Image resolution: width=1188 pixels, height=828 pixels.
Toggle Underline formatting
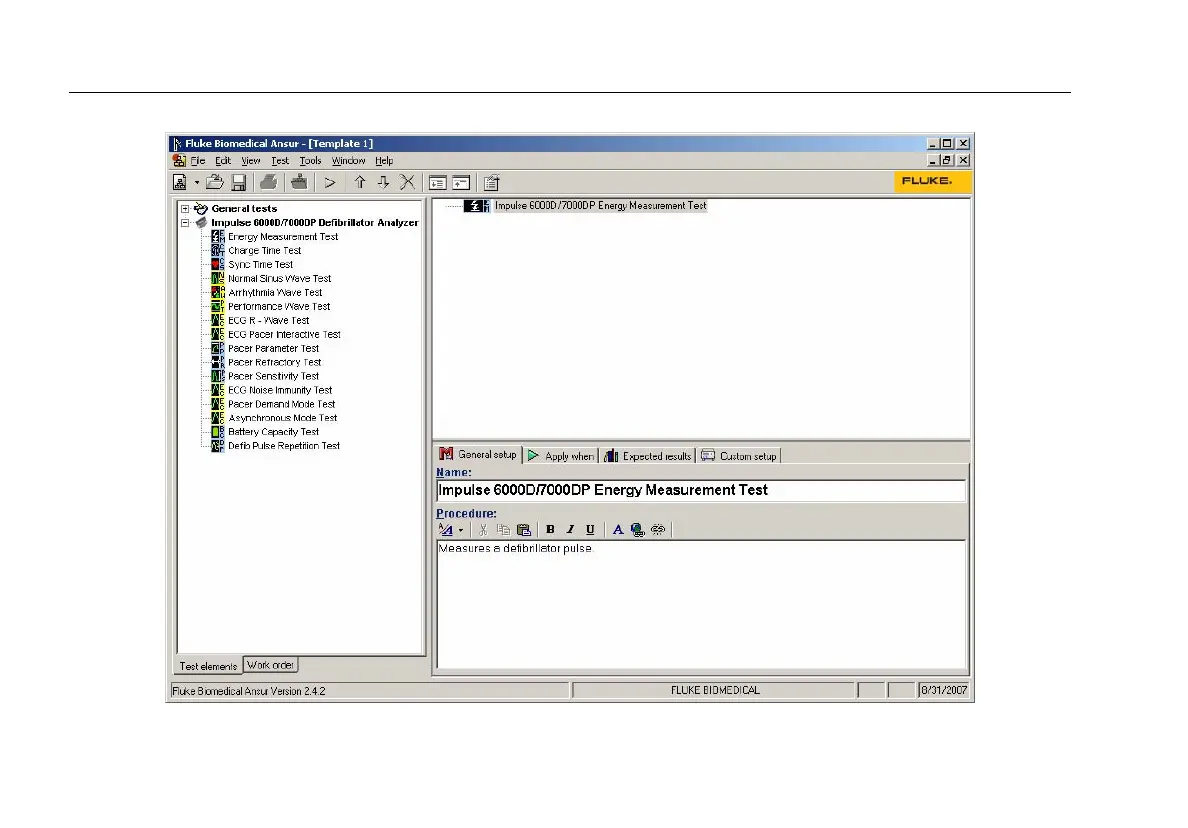(x=590, y=530)
